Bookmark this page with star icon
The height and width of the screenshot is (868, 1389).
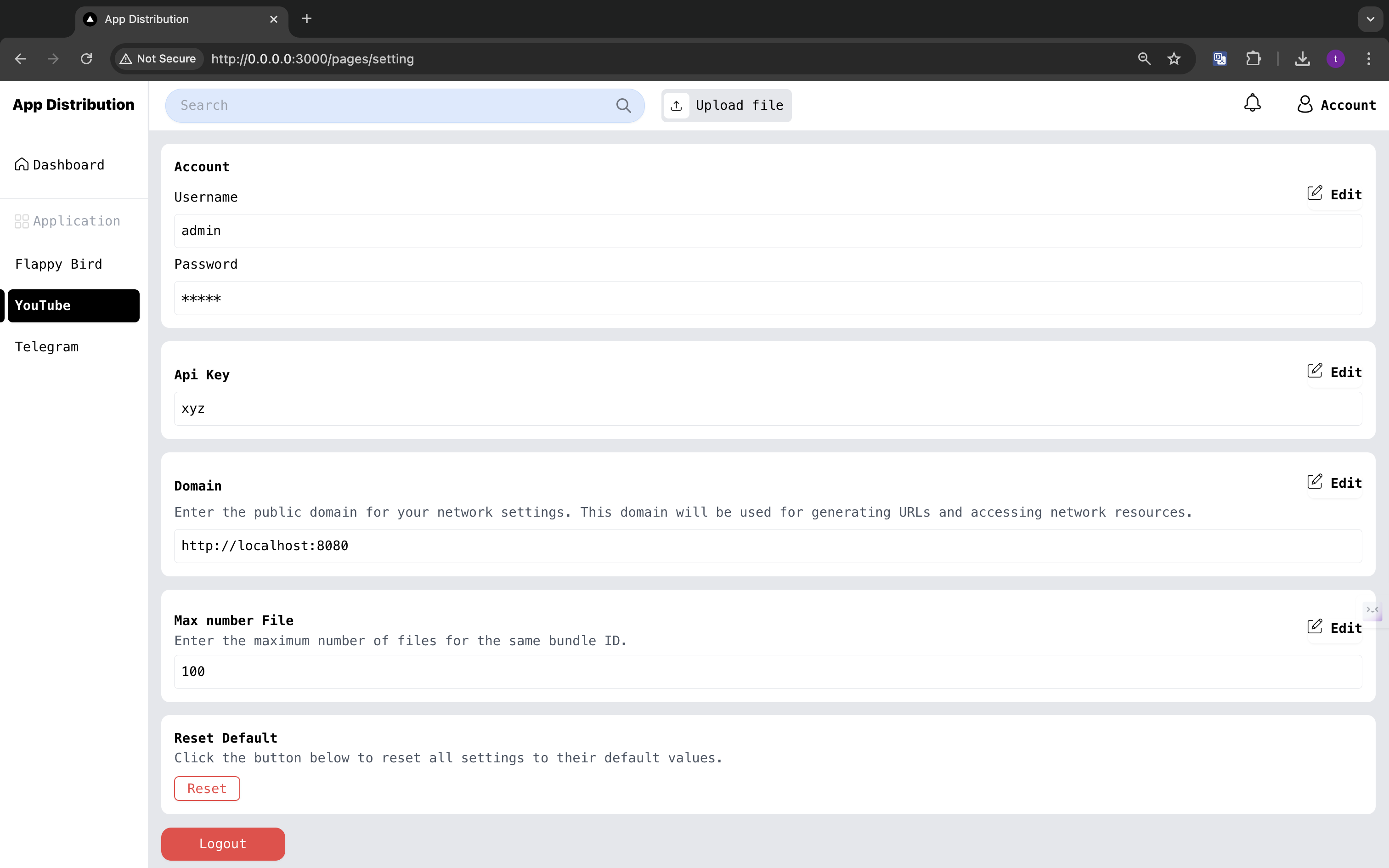point(1174,59)
